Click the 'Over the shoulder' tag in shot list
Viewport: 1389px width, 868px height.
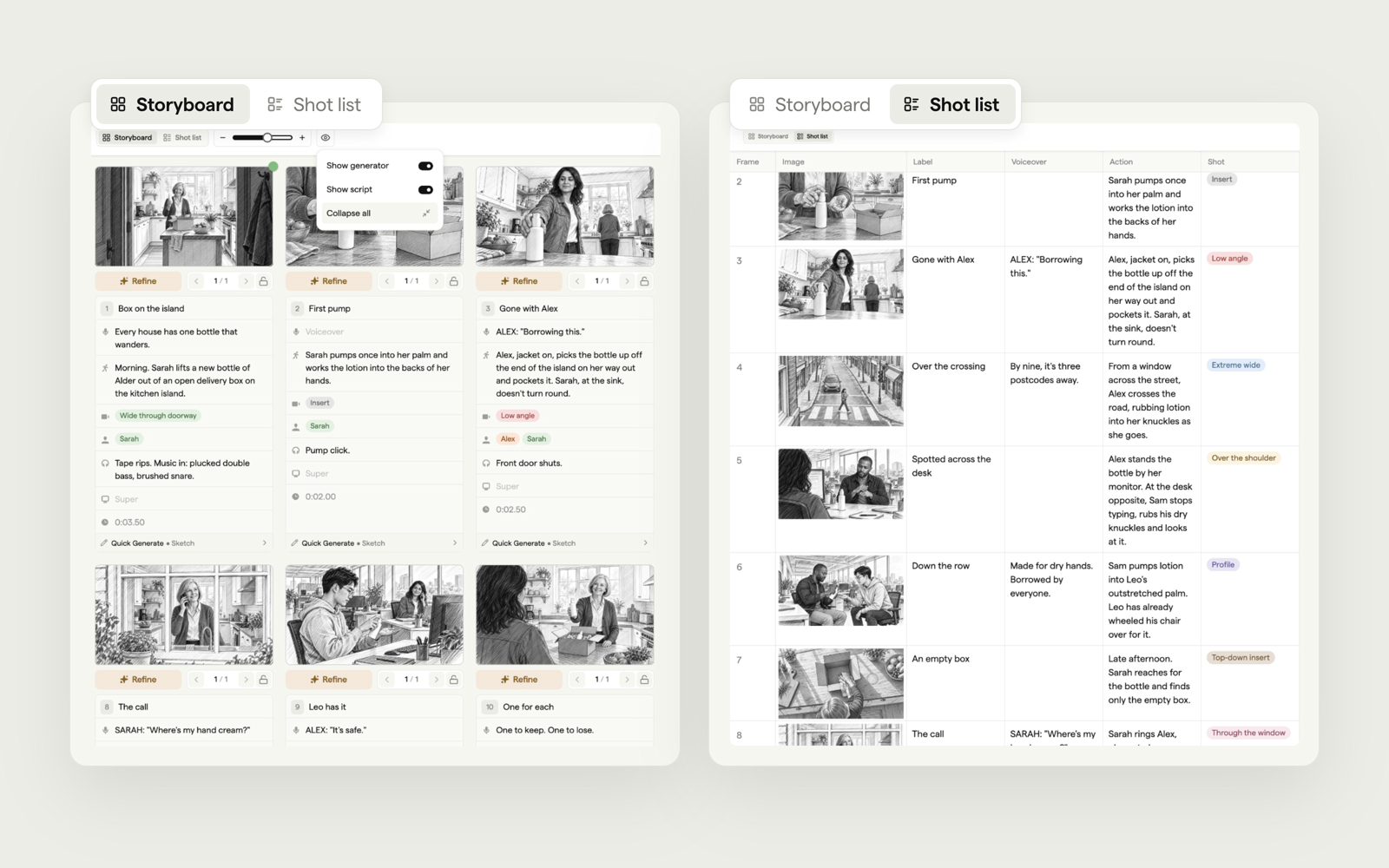(x=1243, y=458)
